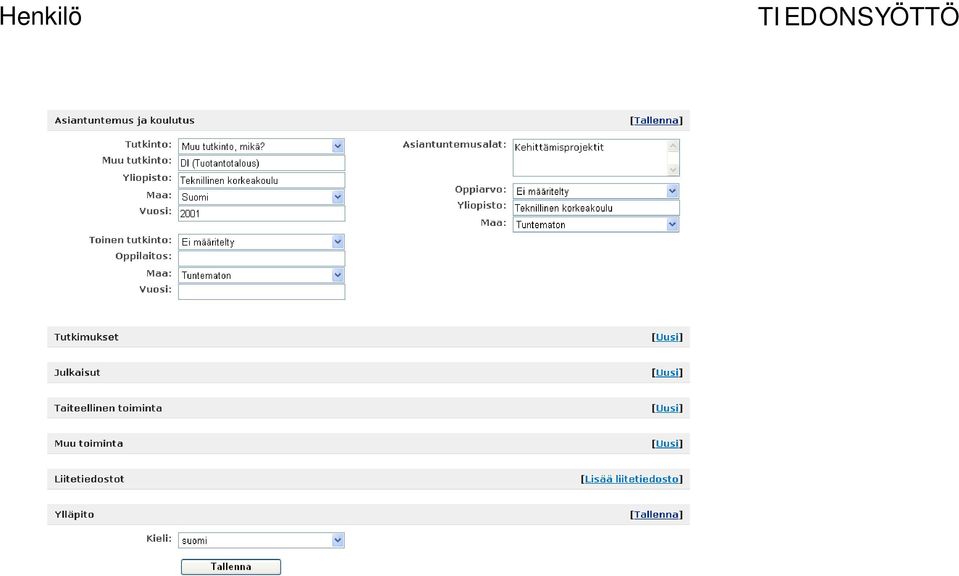Viewport: 959px width, 576px height.
Task: Click the Vuosi field containing 2001
Action: [x=261, y=213]
